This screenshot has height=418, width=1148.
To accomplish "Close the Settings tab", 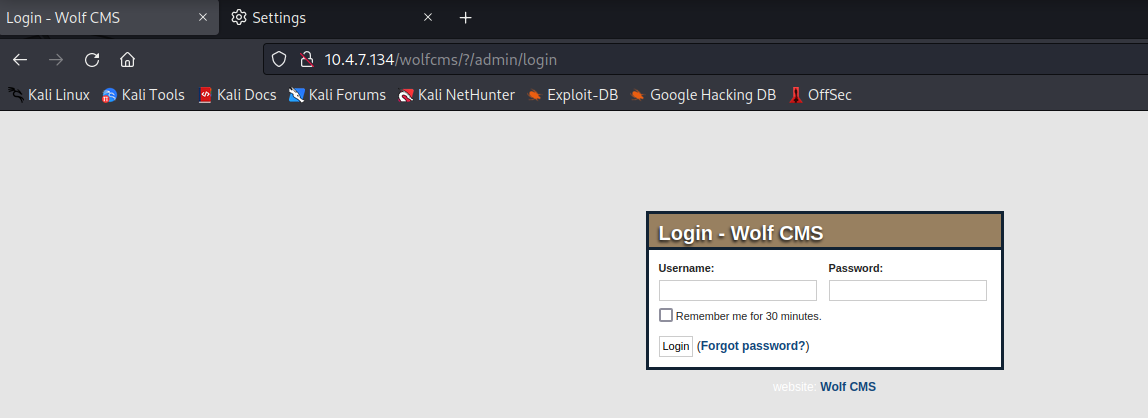I will click(428, 17).
